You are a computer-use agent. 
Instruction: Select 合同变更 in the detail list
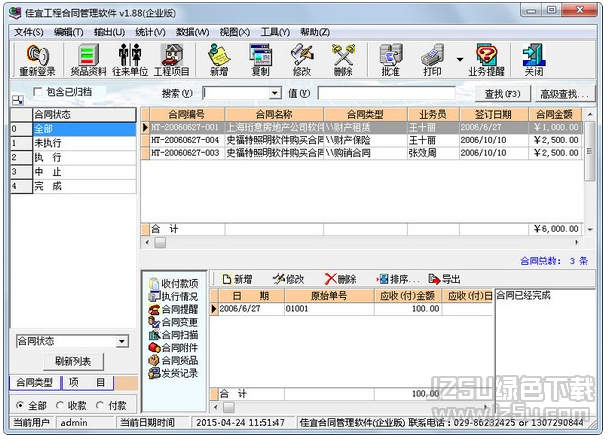click(174, 322)
